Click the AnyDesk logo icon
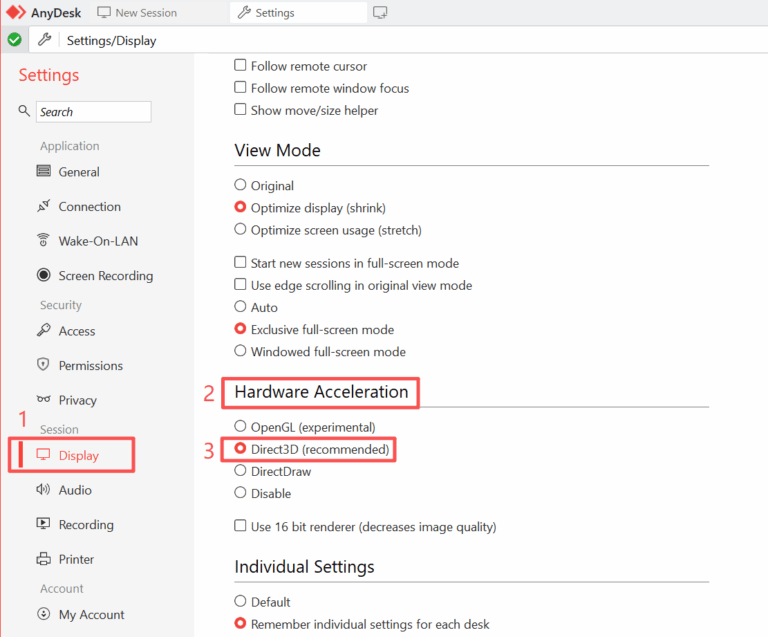This screenshot has width=768, height=637. coord(16,12)
